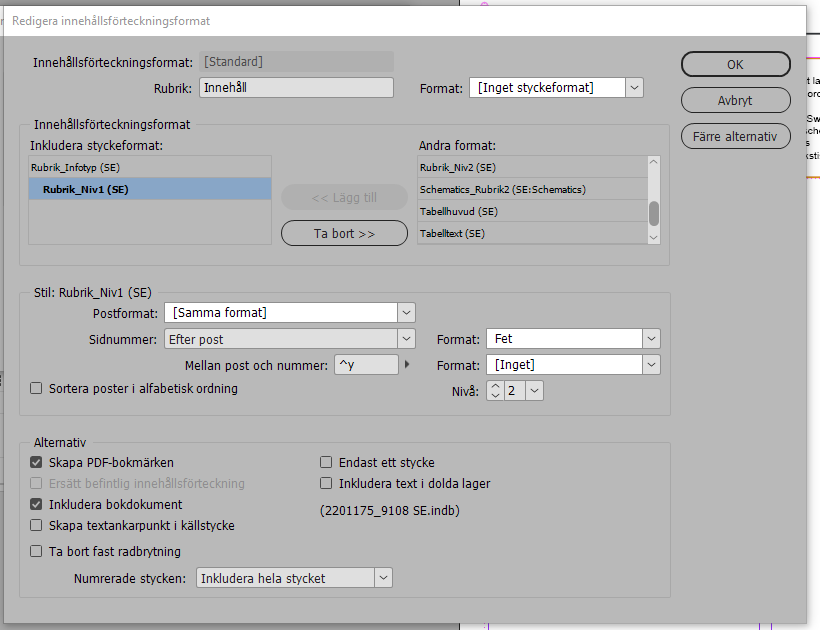Image resolution: width=820 pixels, height=630 pixels.
Task: Click the Färre alternativ button
Action: pos(735,136)
